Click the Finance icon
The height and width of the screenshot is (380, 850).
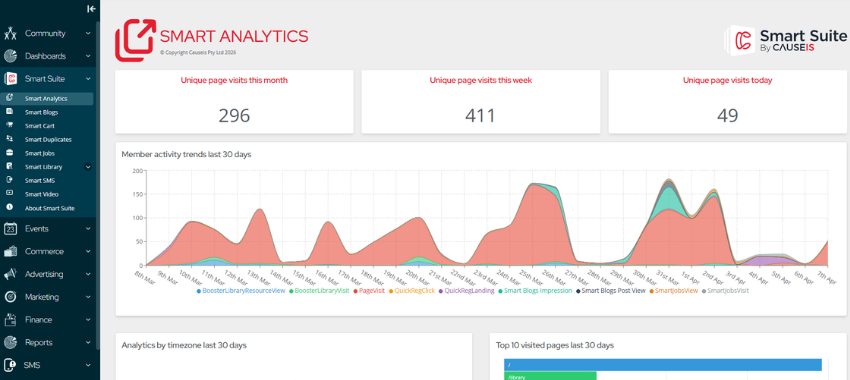point(10,320)
